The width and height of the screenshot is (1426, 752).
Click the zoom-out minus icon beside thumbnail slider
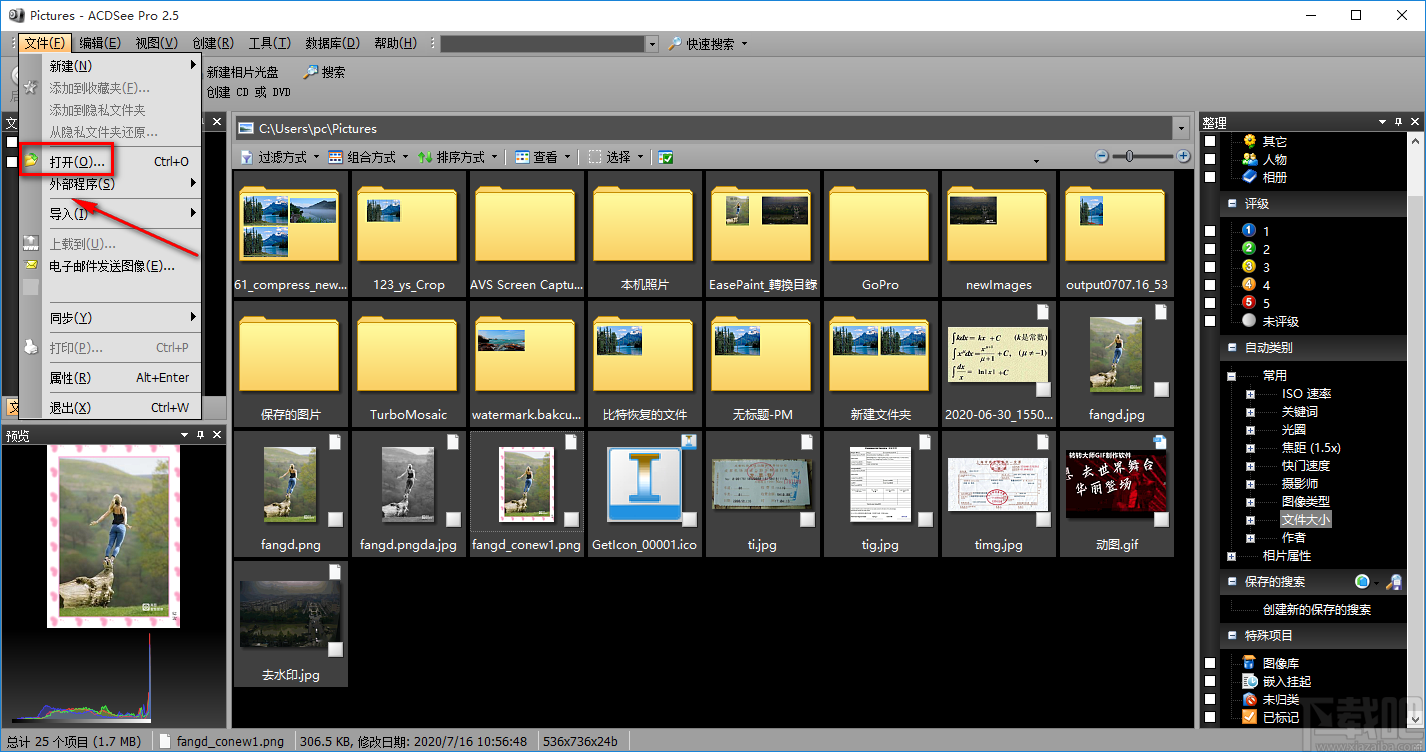click(x=1102, y=156)
